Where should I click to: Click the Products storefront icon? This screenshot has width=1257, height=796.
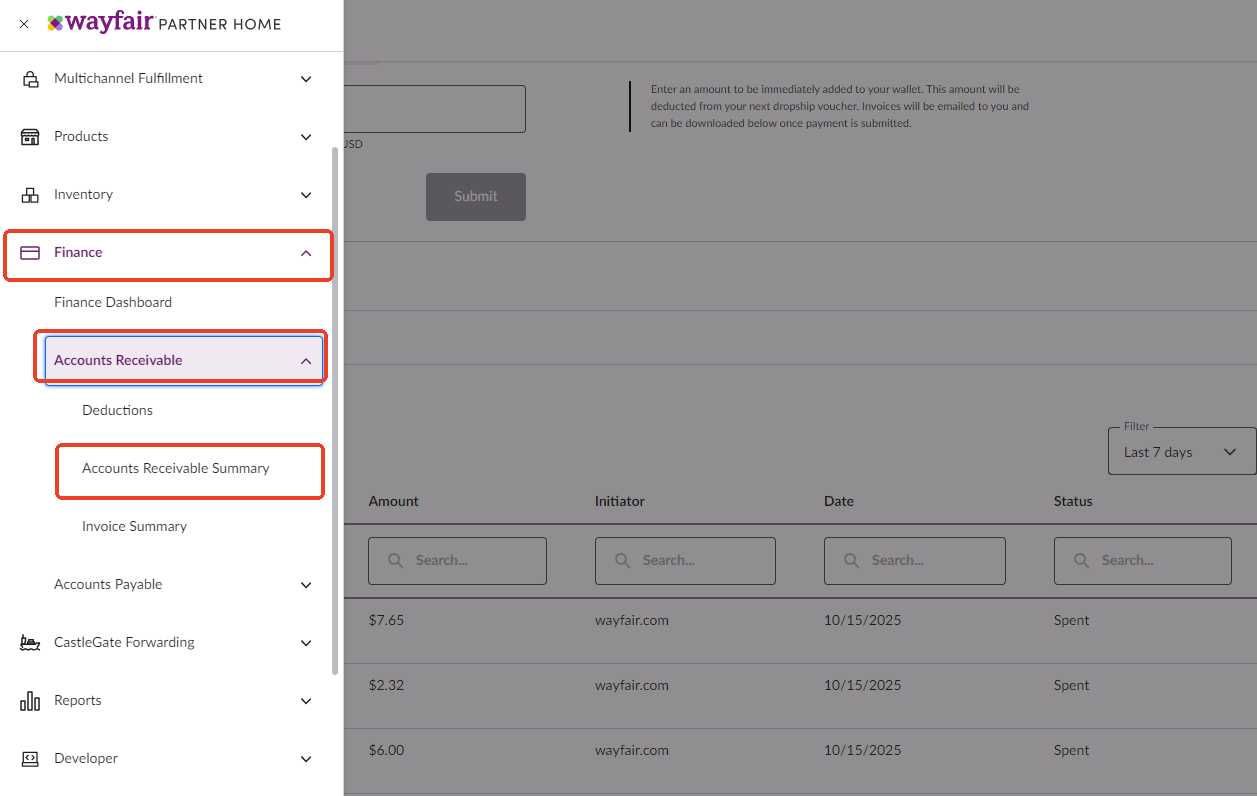[x=30, y=137]
